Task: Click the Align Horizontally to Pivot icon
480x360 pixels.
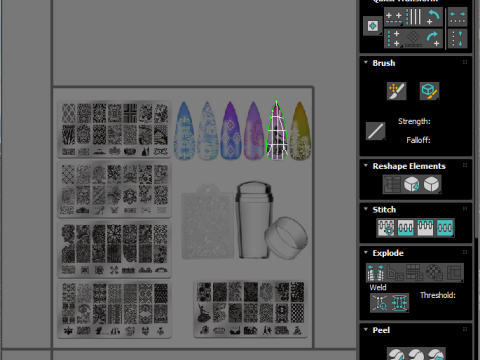Action: pos(394,17)
